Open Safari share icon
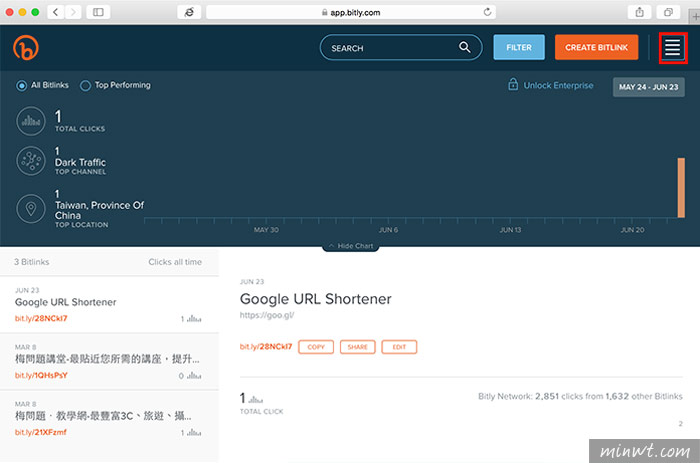 pyautogui.click(x=640, y=12)
